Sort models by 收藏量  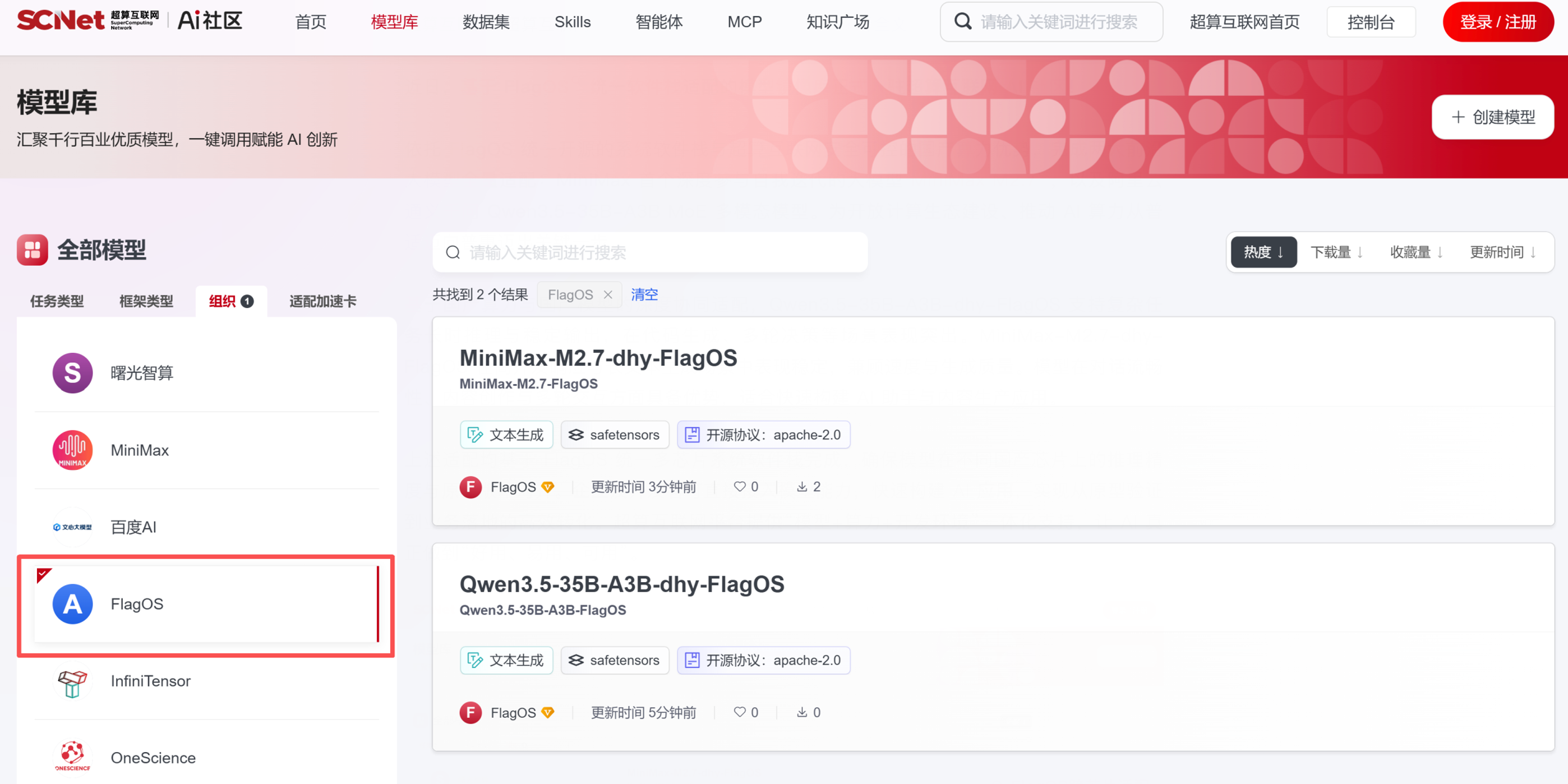[x=1417, y=252]
